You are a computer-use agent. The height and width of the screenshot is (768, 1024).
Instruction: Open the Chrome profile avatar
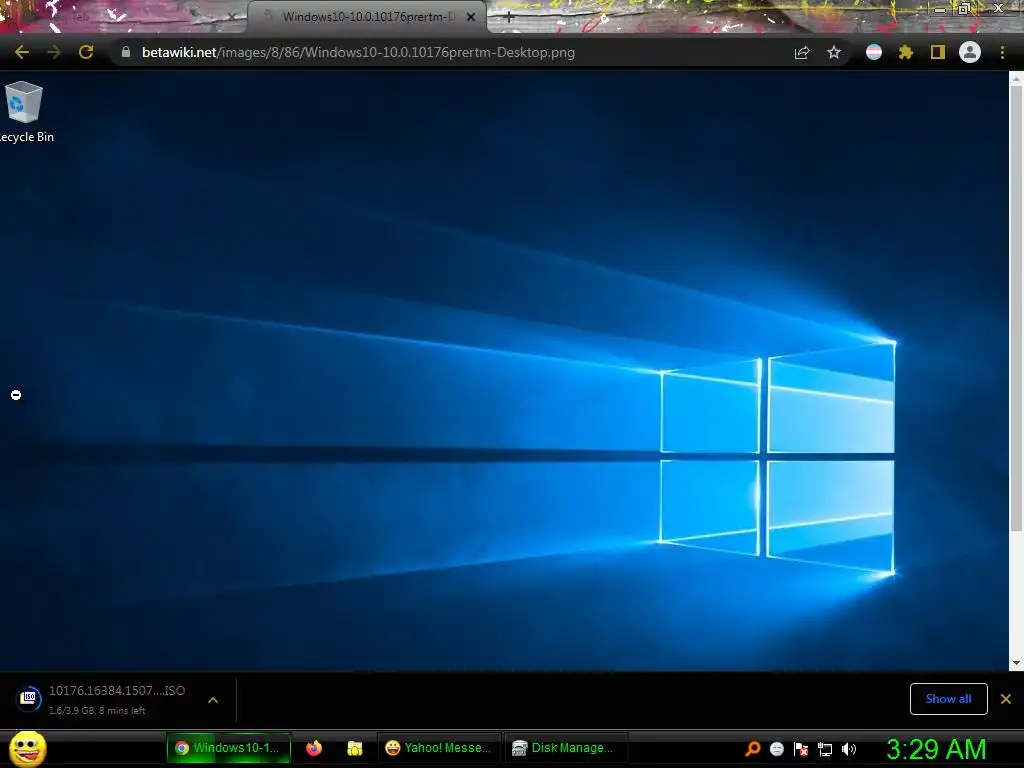click(x=970, y=52)
